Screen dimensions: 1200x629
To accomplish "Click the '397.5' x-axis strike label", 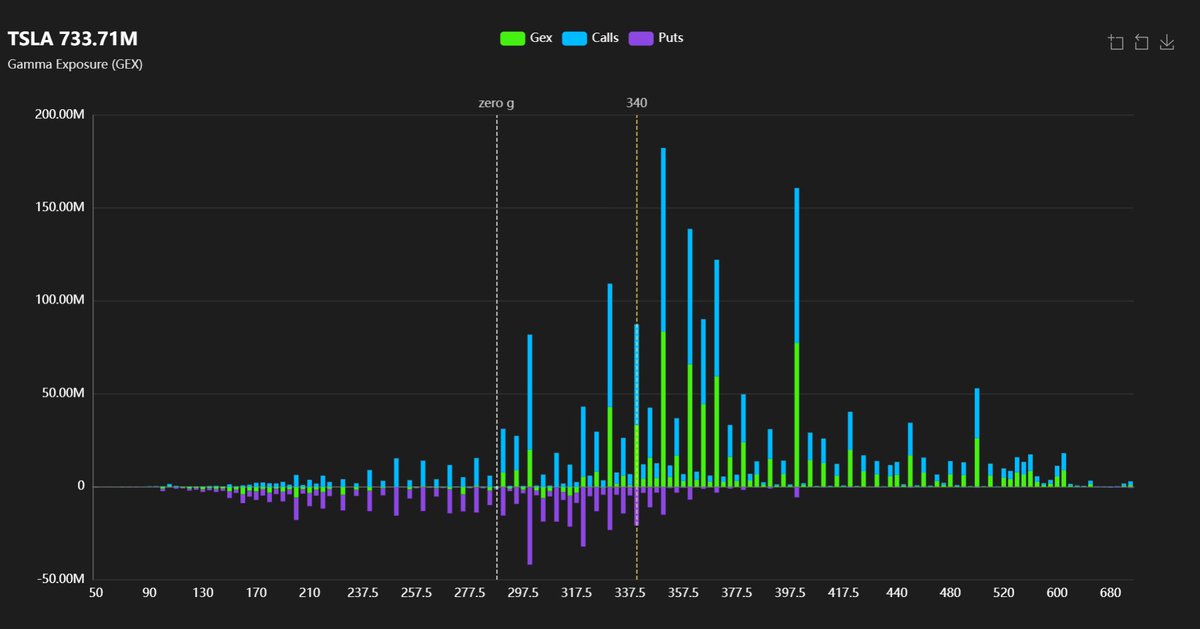I will pyautogui.click(x=791, y=593).
